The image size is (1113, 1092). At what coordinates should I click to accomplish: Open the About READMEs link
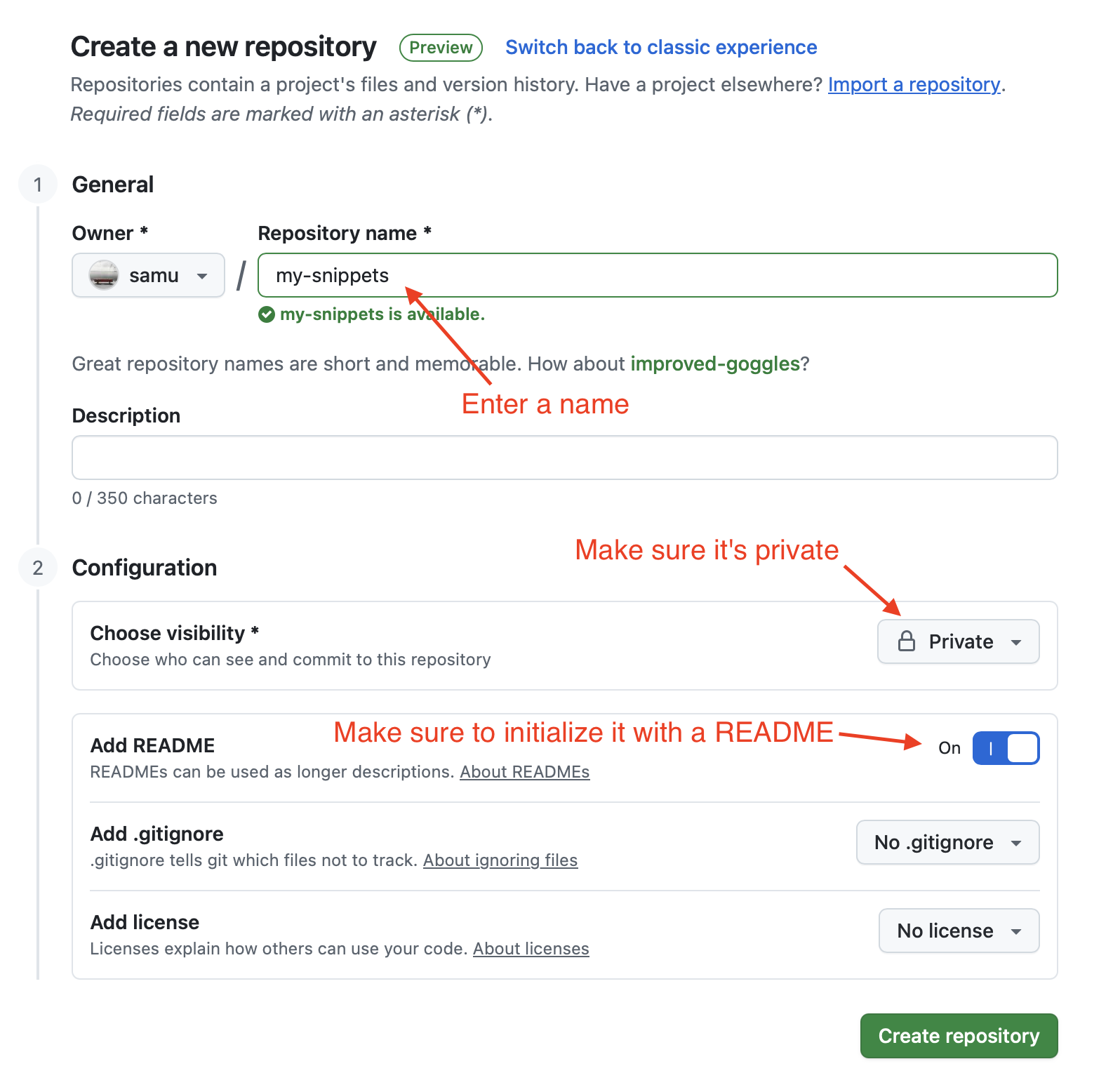(524, 772)
